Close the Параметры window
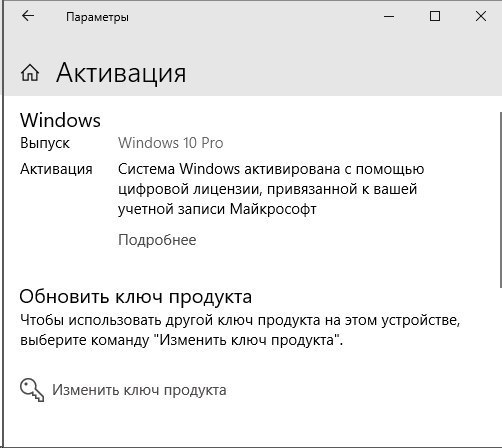Screen dimensions: 502x448 (x=481, y=16)
